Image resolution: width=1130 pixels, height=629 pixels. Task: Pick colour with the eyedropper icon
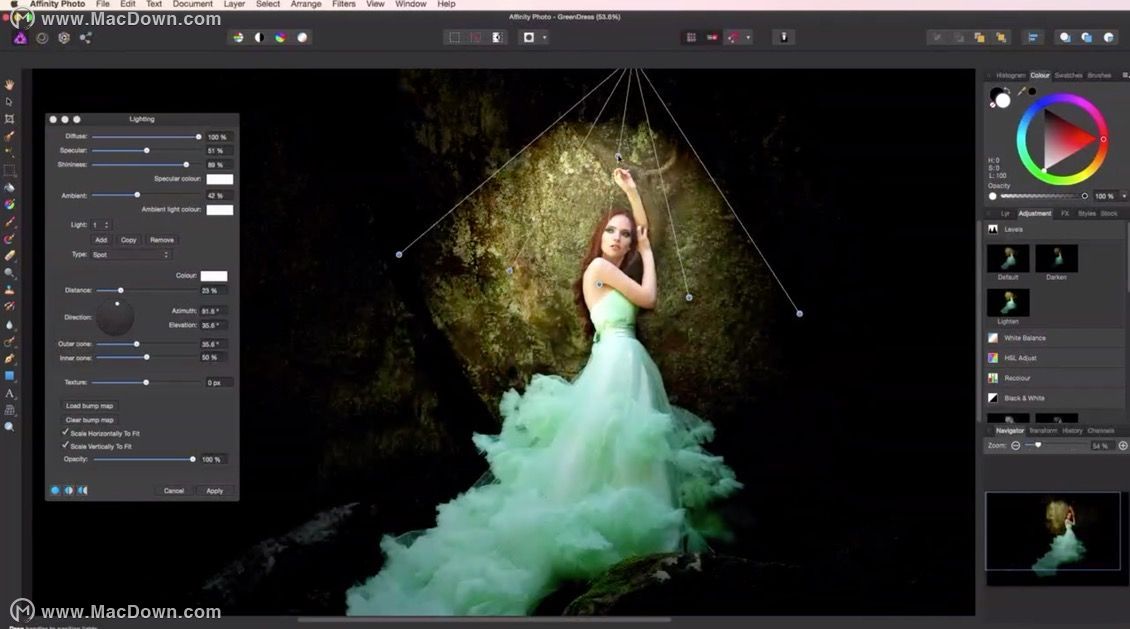point(1021,92)
